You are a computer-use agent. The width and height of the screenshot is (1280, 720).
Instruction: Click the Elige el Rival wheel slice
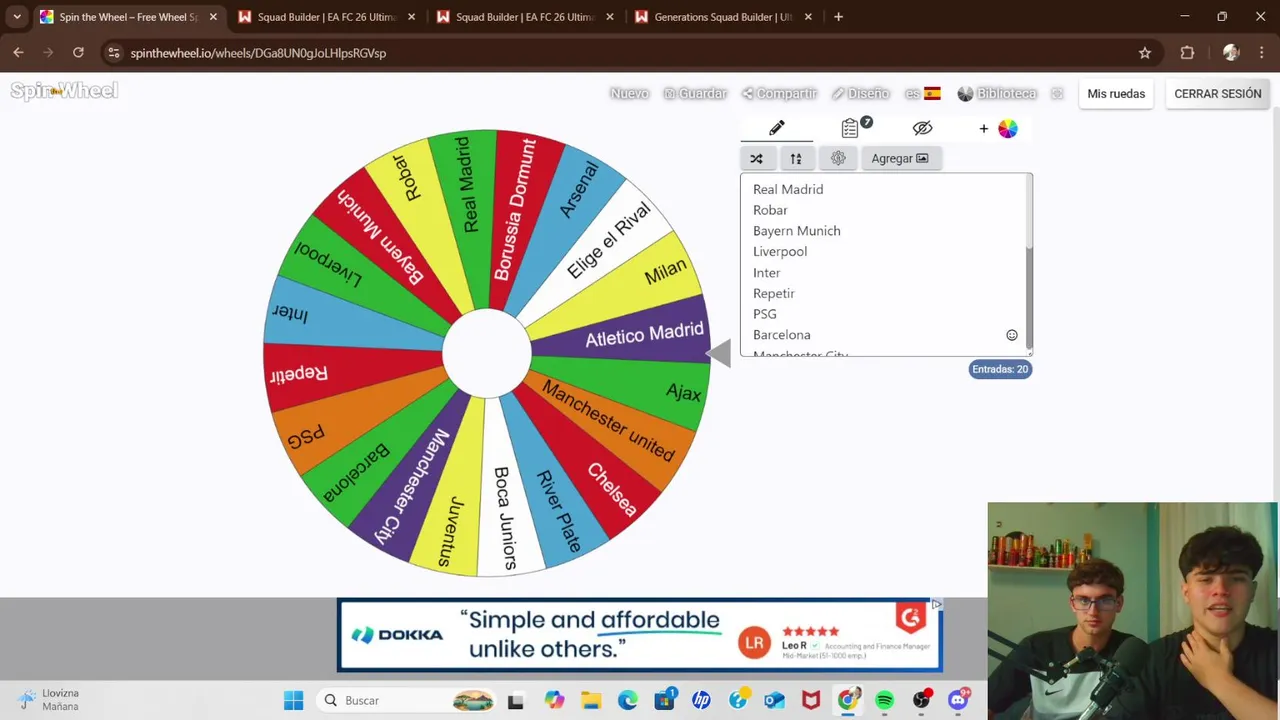(608, 241)
